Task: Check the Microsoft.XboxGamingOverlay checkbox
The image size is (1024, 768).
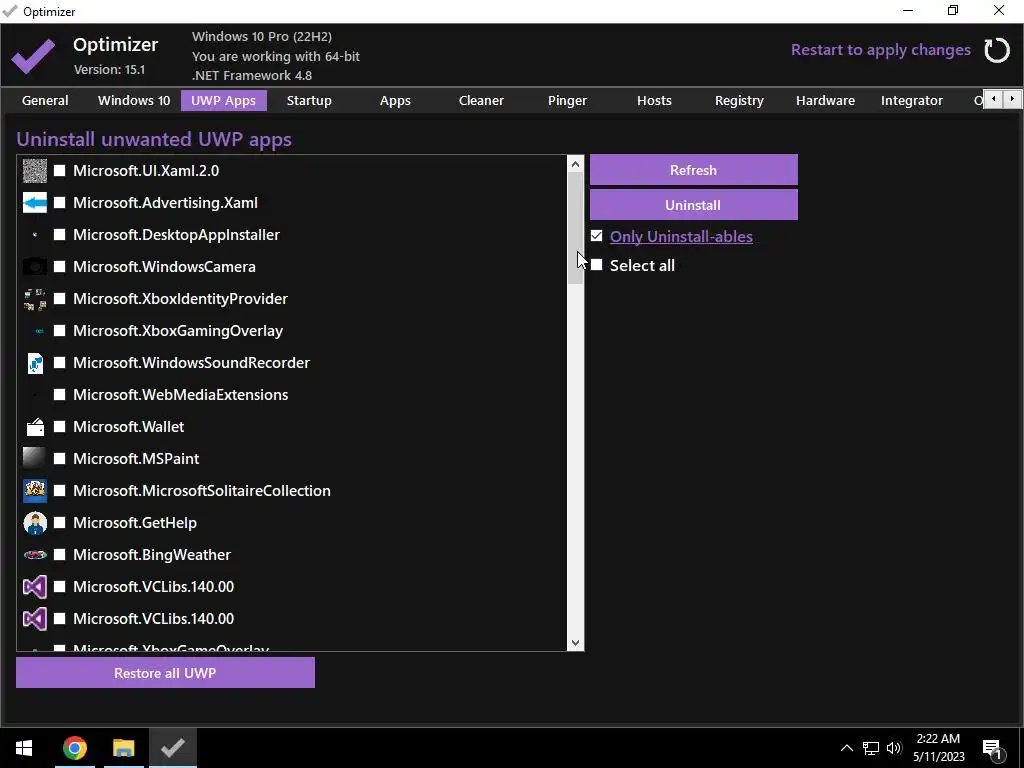Action: click(x=59, y=331)
